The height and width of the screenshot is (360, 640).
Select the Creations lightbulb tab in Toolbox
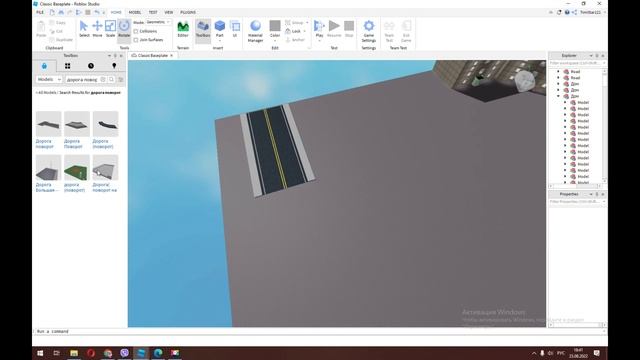pos(114,66)
